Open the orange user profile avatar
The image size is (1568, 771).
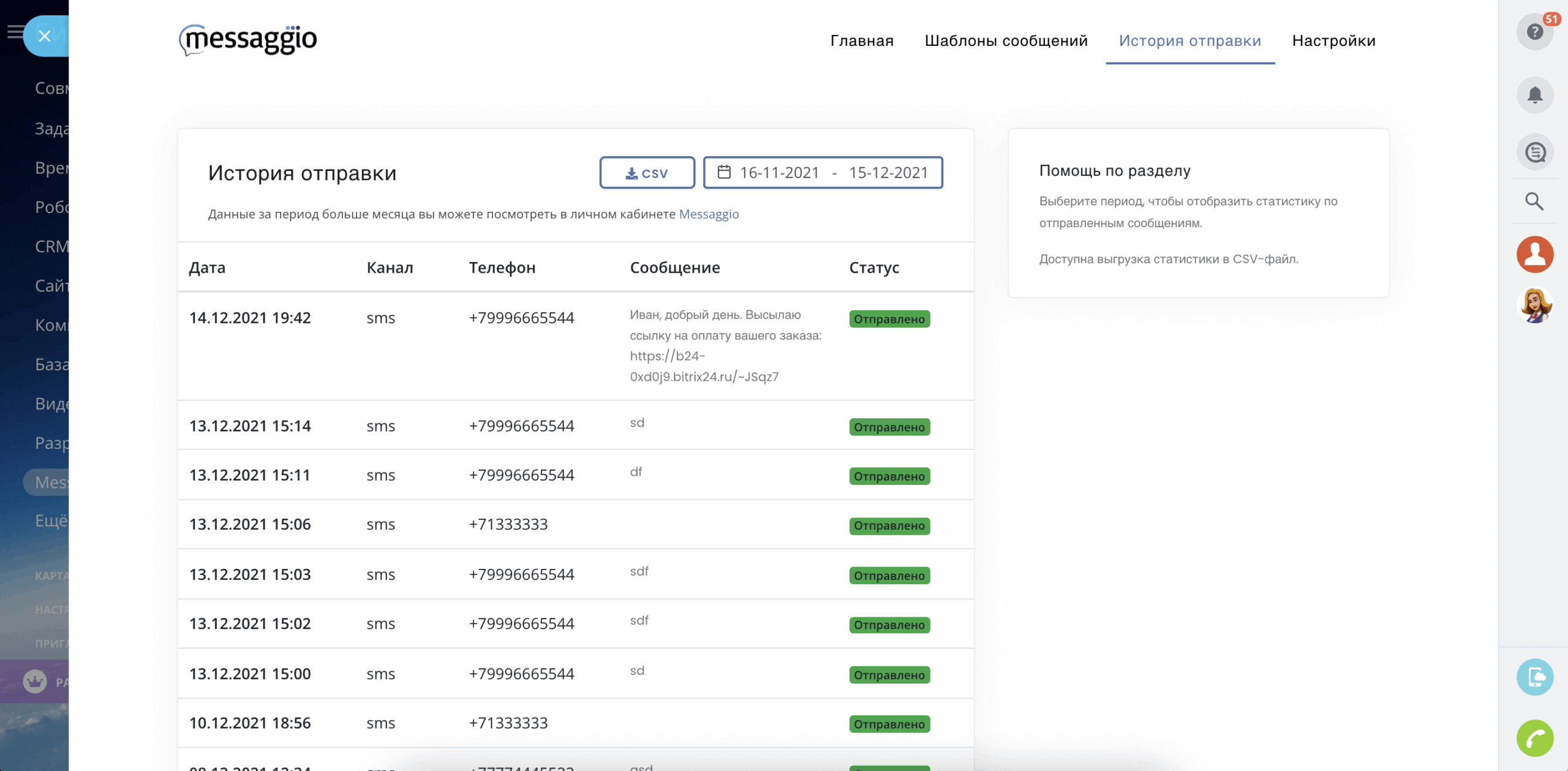pyautogui.click(x=1534, y=254)
